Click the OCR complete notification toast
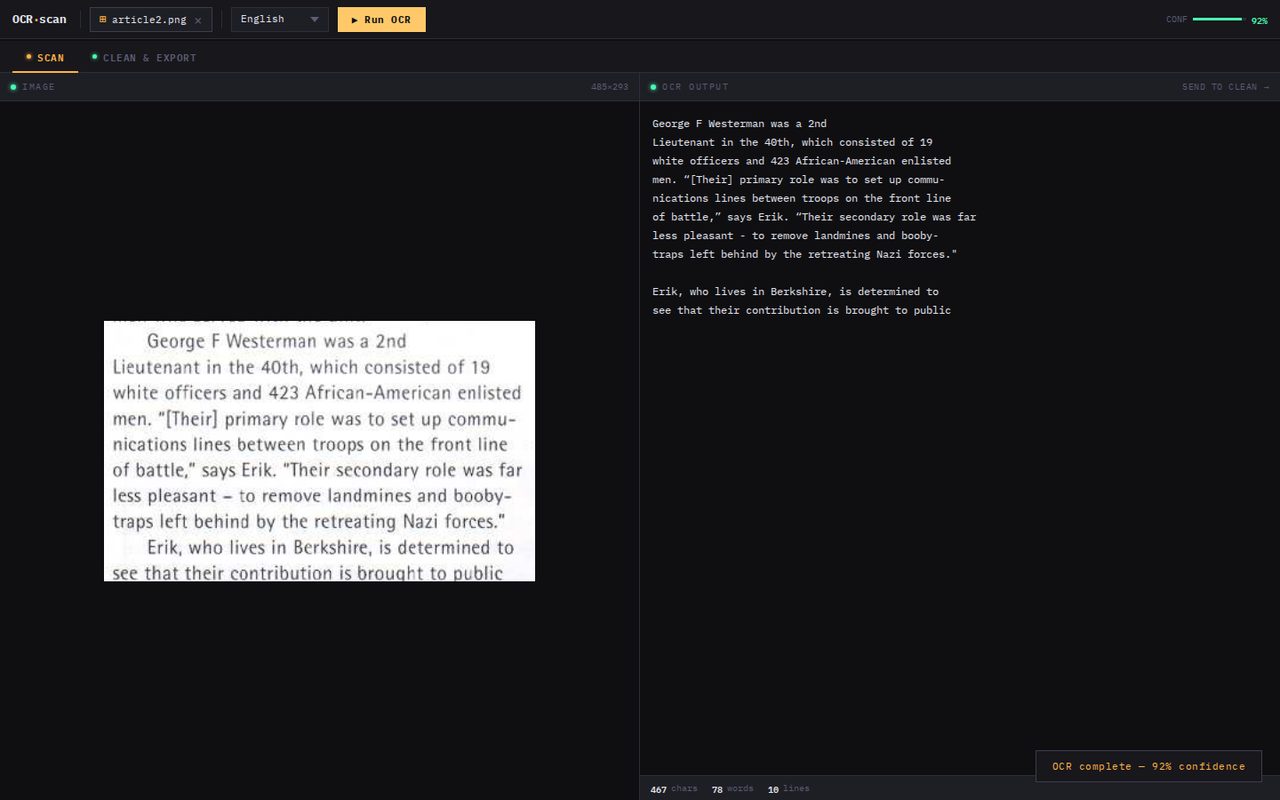1280x800 pixels. 1148,766
